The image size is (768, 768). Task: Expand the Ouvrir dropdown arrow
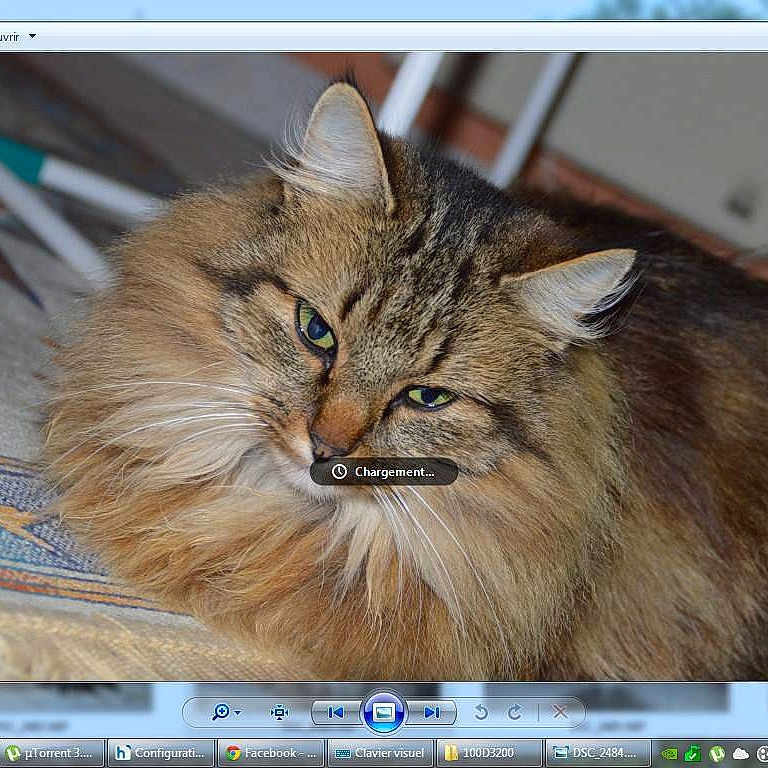click(32, 36)
